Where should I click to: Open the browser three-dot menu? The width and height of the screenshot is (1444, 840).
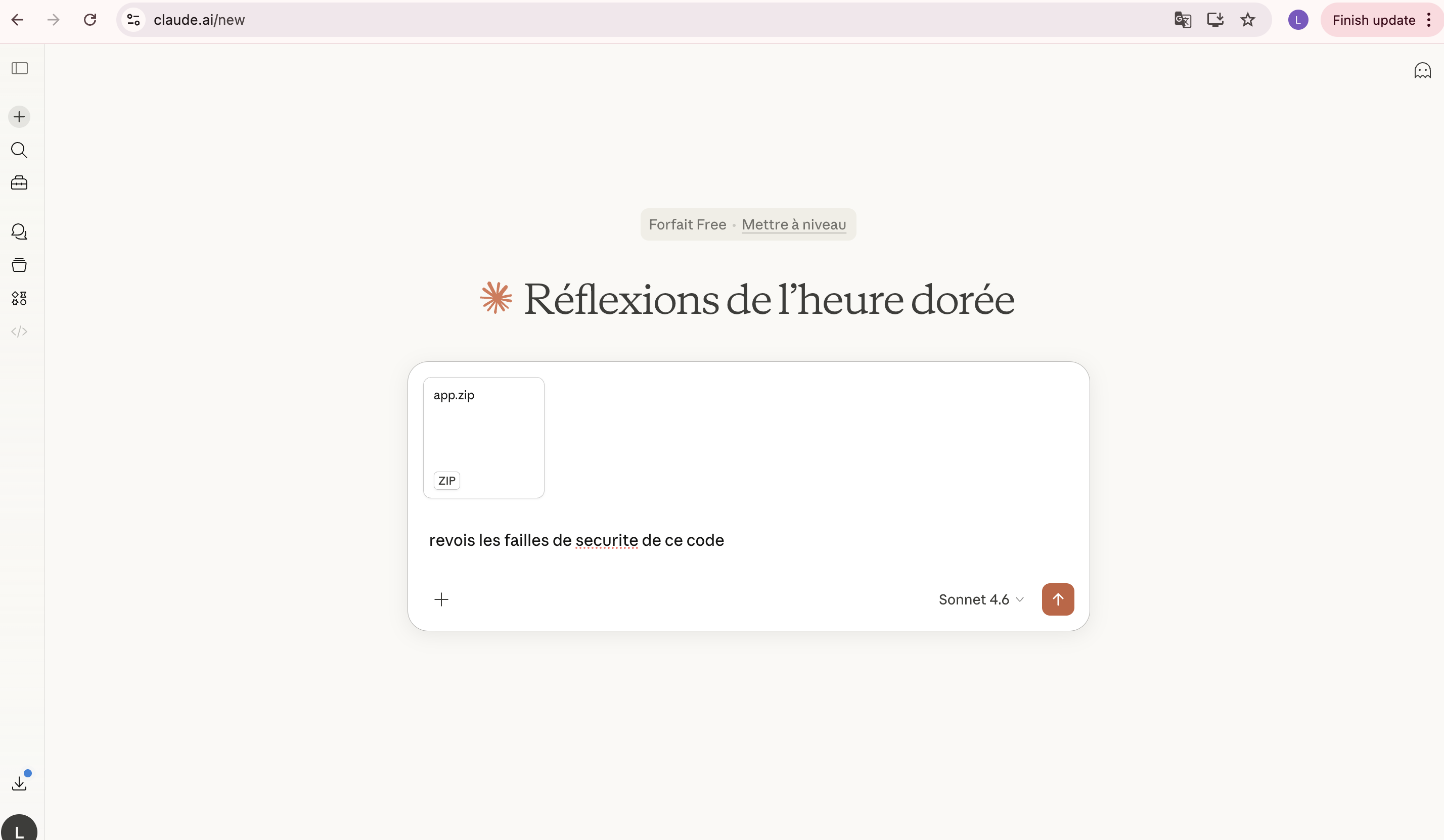(x=1428, y=20)
